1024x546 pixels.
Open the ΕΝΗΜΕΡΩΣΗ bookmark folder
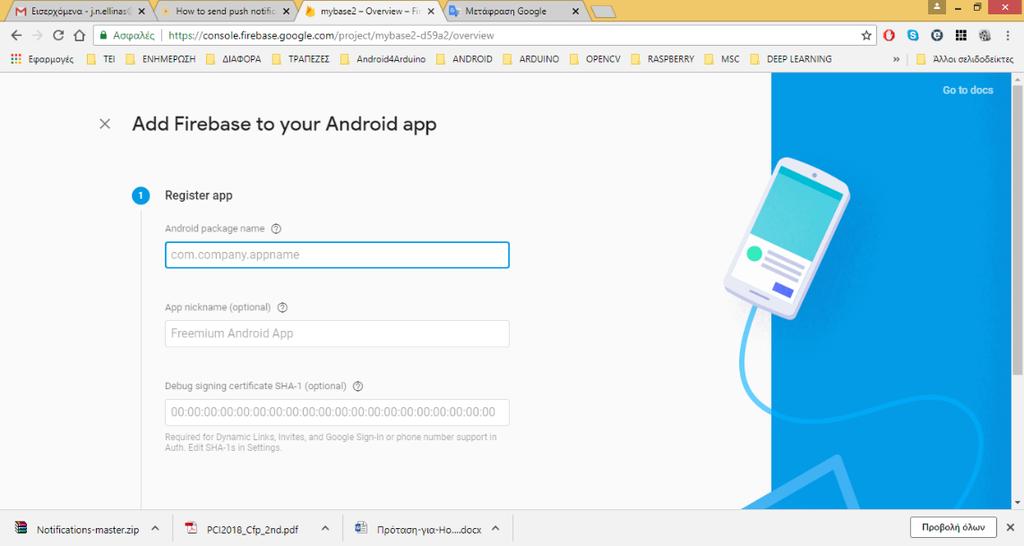pos(161,59)
